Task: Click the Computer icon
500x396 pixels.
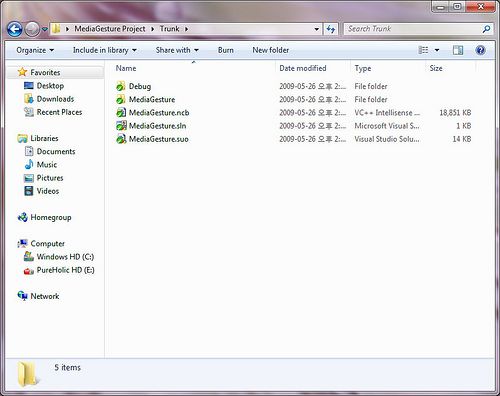Action: (x=22, y=244)
